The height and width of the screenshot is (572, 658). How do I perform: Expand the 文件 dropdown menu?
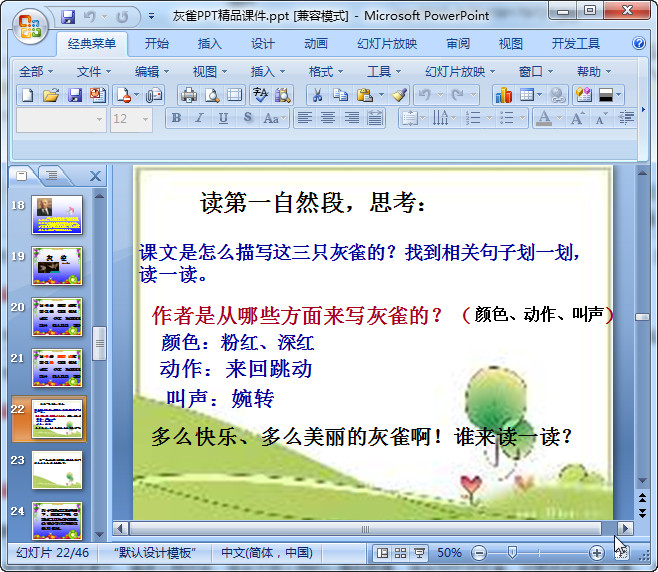pos(94,72)
